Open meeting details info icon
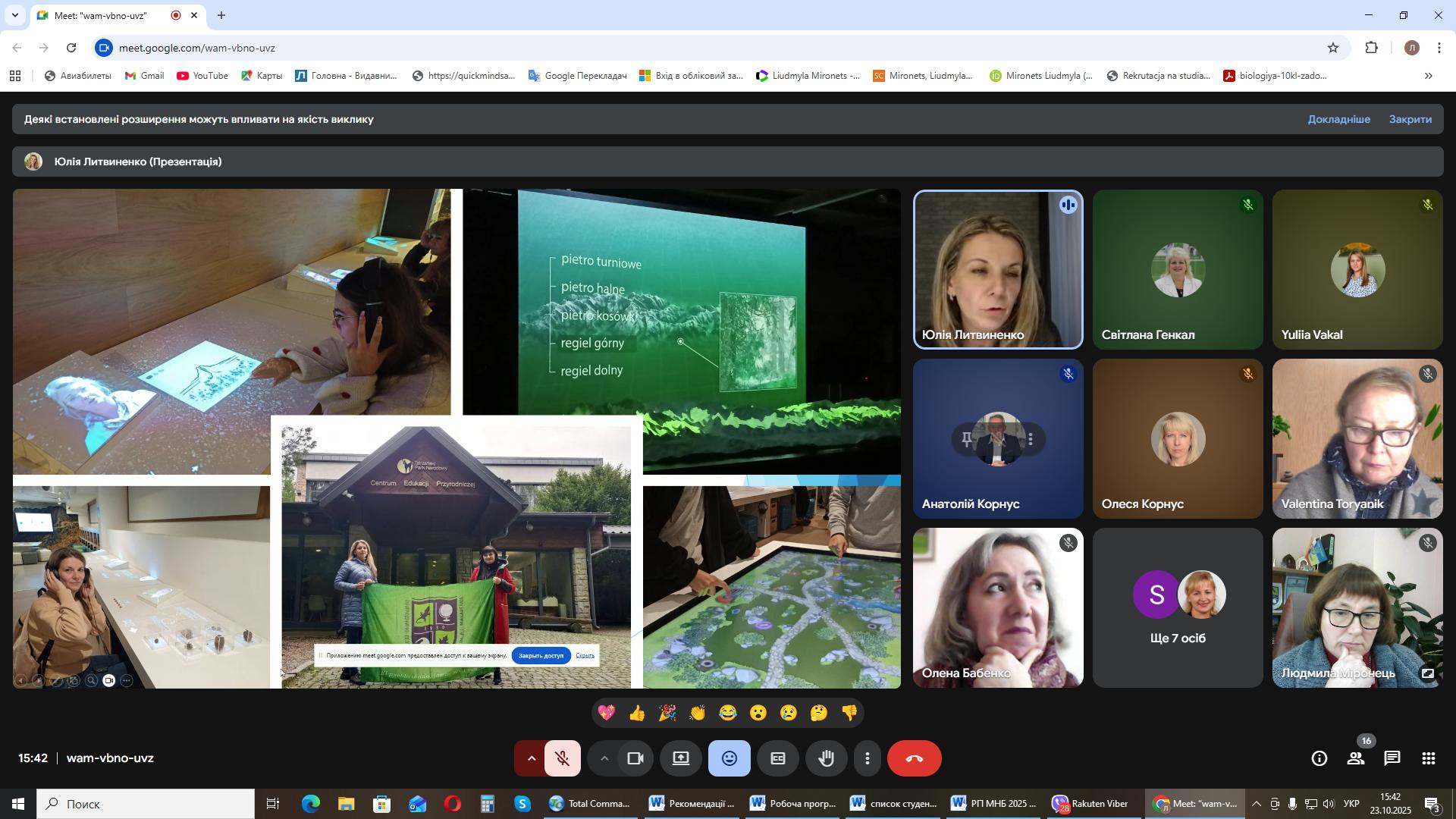The image size is (1456, 819). 1319,758
